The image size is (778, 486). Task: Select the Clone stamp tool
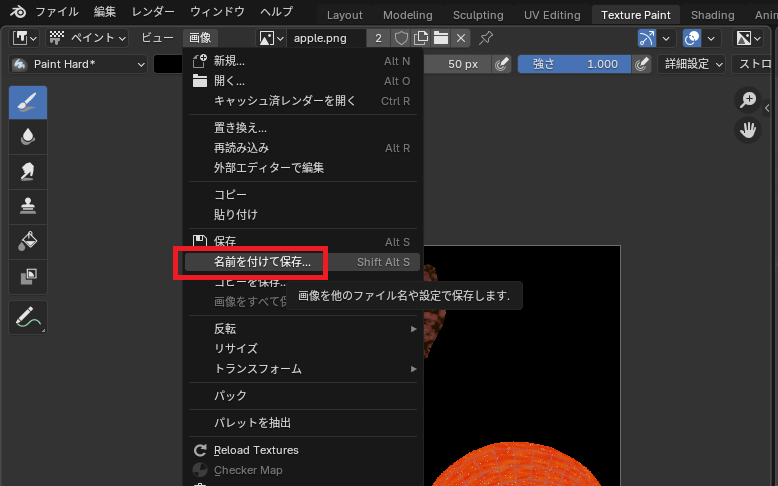click(x=28, y=206)
